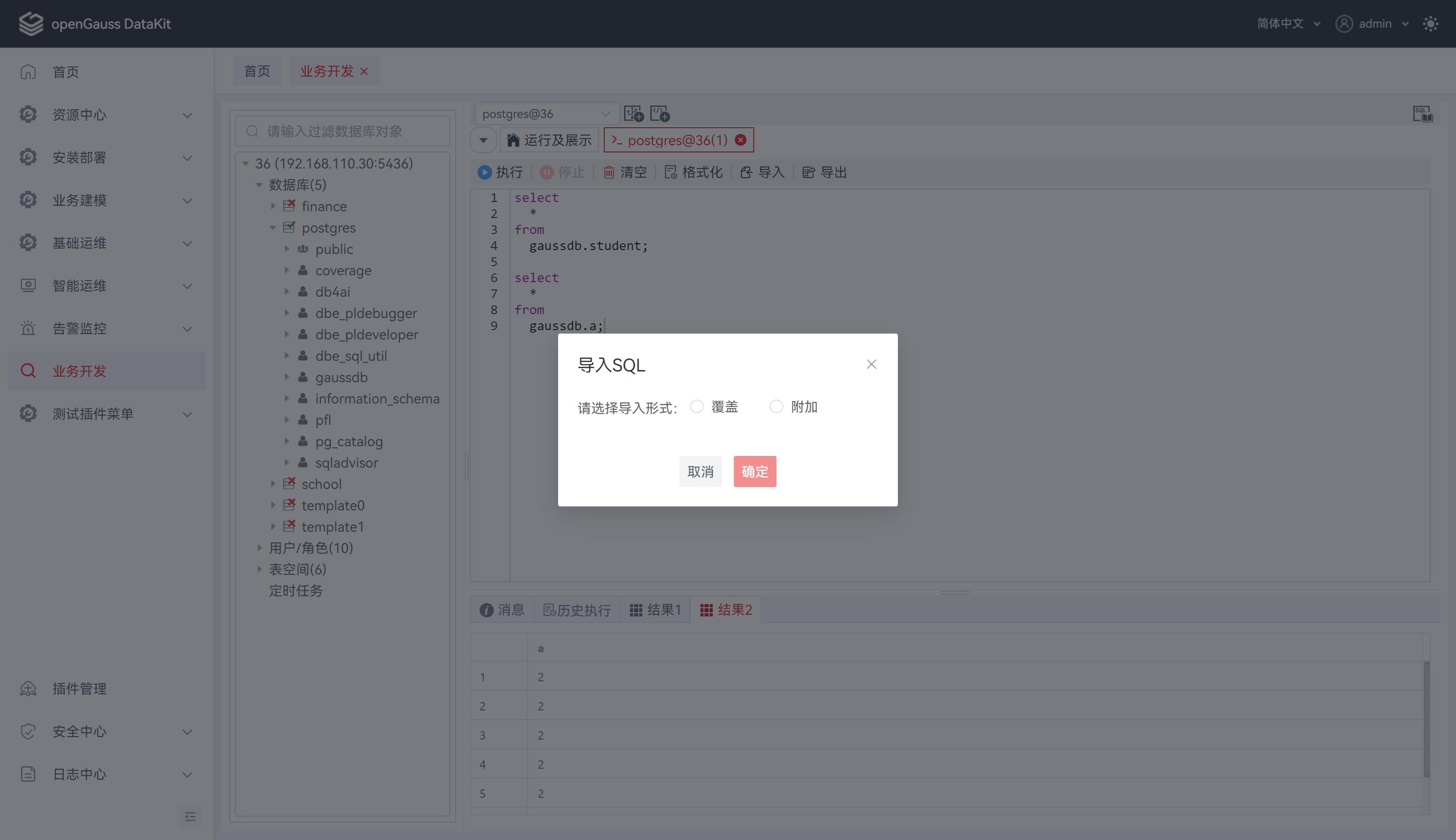Expand the 表空间(6) tree node

(x=259, y=569)
